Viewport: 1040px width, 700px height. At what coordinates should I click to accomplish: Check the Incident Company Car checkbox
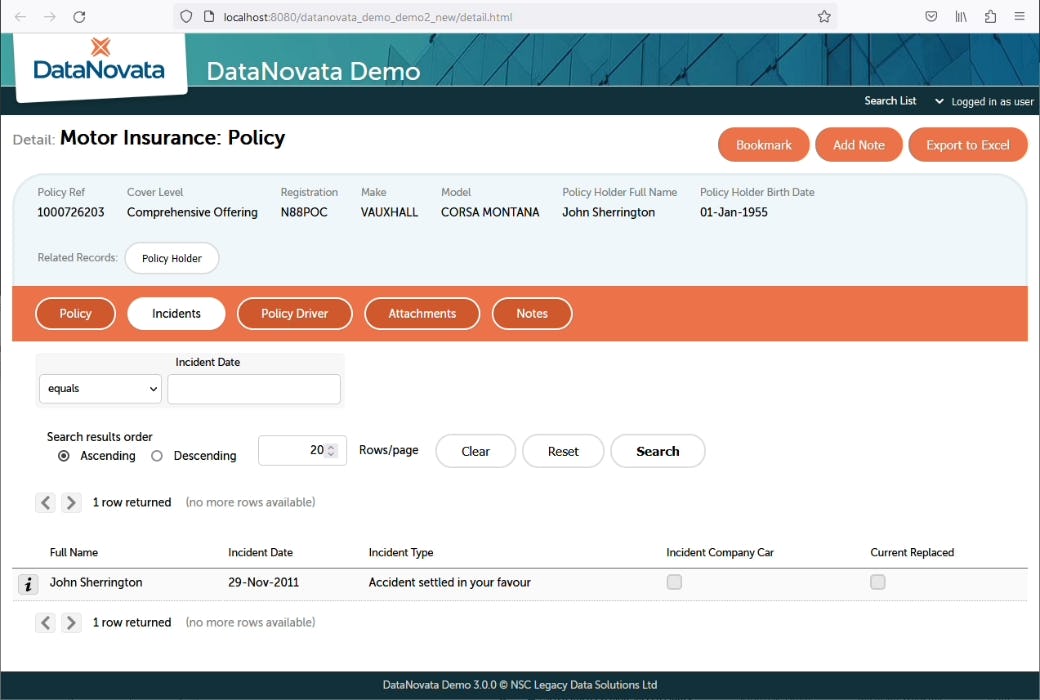[x=674, y=581]
